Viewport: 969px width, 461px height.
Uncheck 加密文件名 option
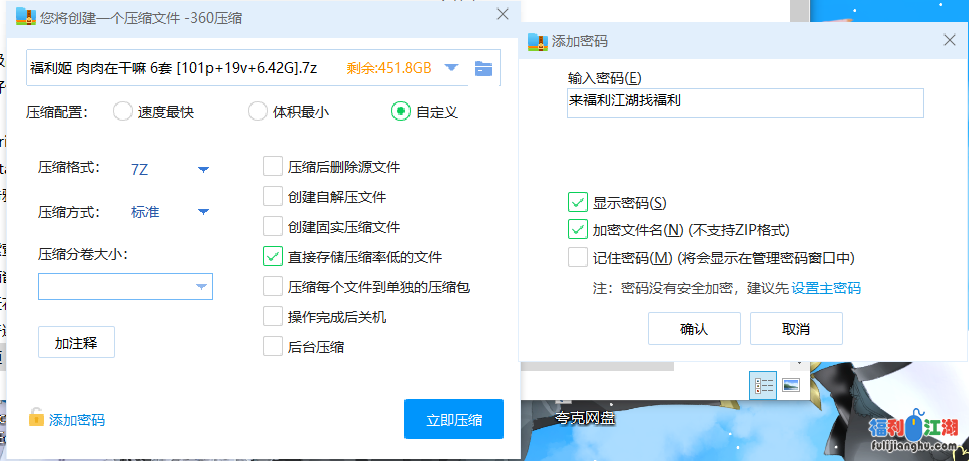coord(577,230)
